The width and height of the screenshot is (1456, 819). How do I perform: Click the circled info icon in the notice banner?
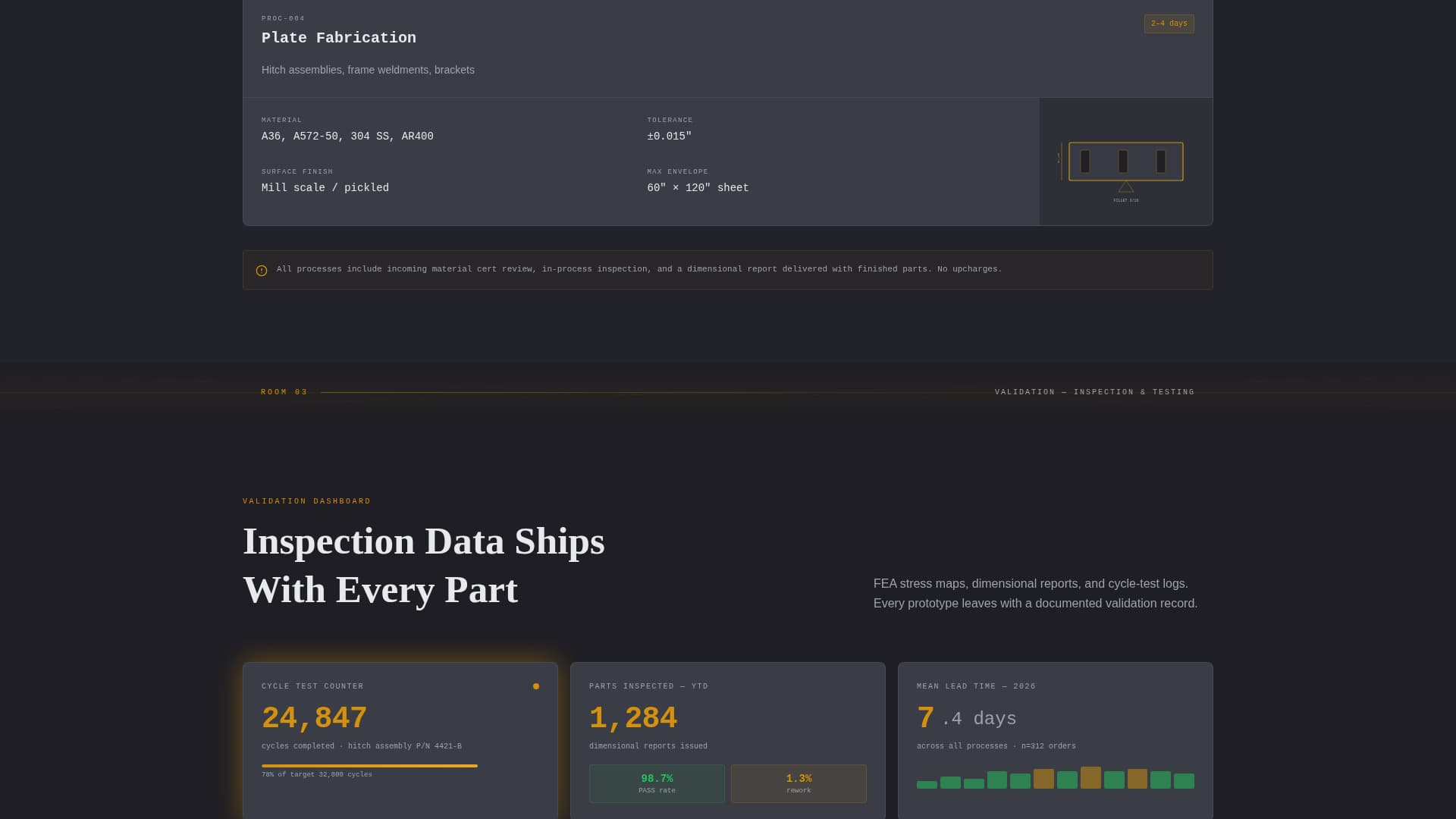pyautogui.click(x=262, y=270)
